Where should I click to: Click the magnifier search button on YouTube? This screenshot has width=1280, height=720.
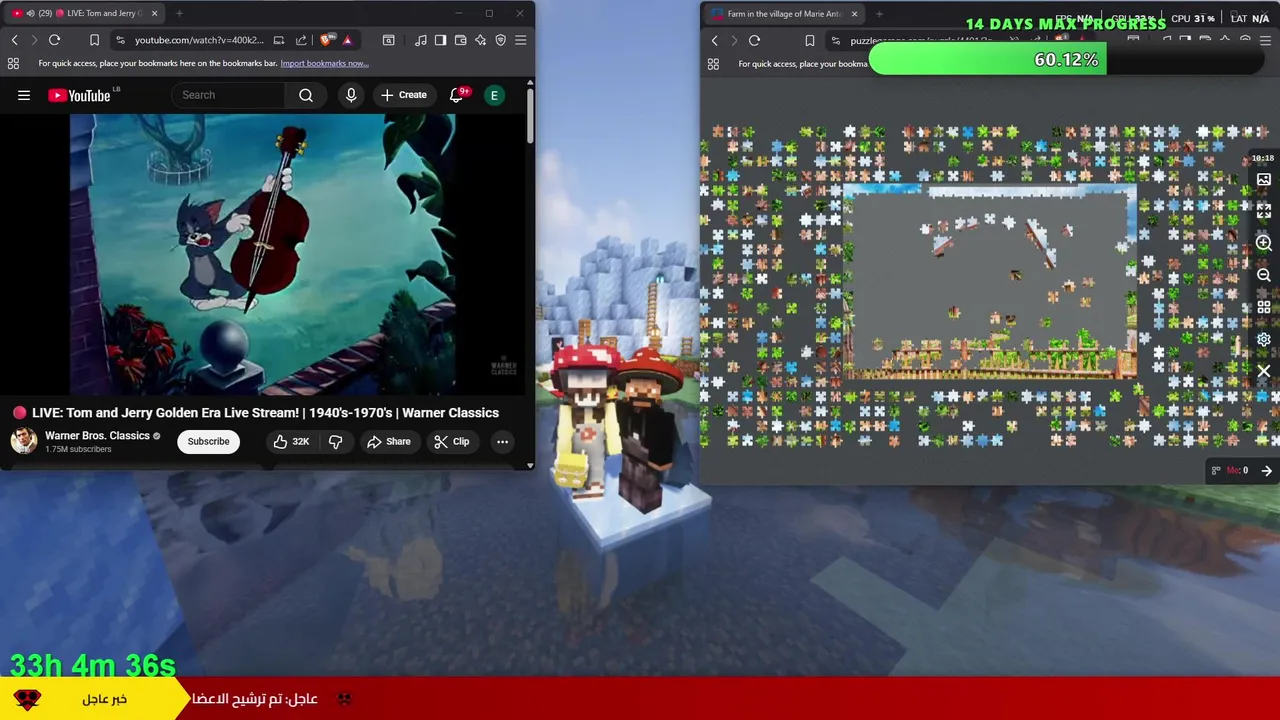[x=306, y=95]
